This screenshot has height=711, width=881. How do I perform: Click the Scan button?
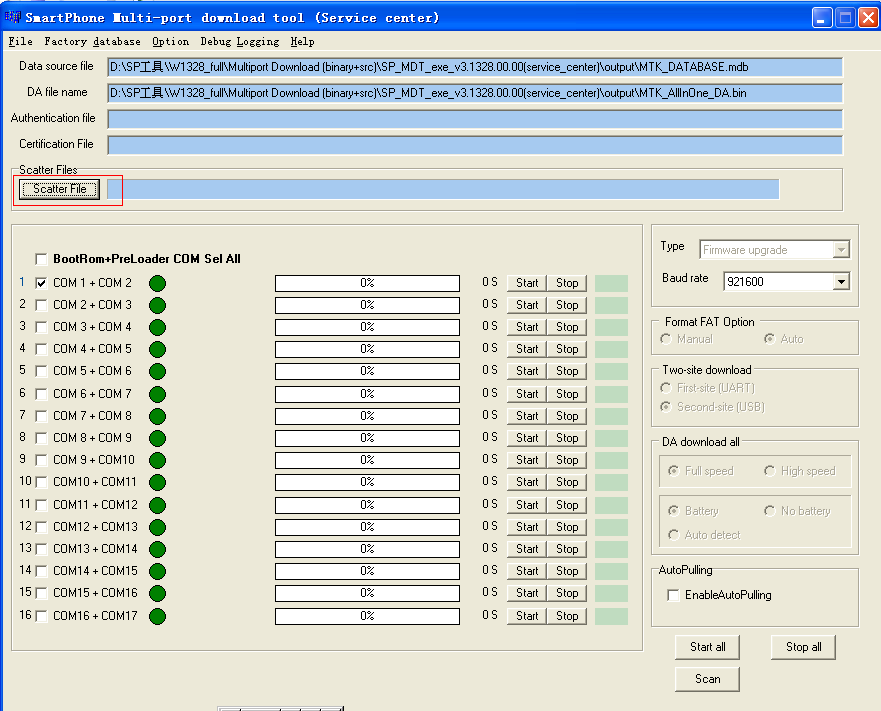click(x=707, y=679)
